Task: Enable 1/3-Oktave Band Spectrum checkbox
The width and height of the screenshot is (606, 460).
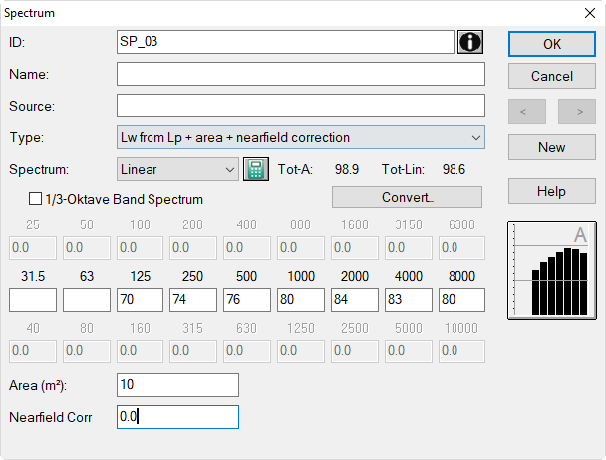Action: click(x=36, y=199)
